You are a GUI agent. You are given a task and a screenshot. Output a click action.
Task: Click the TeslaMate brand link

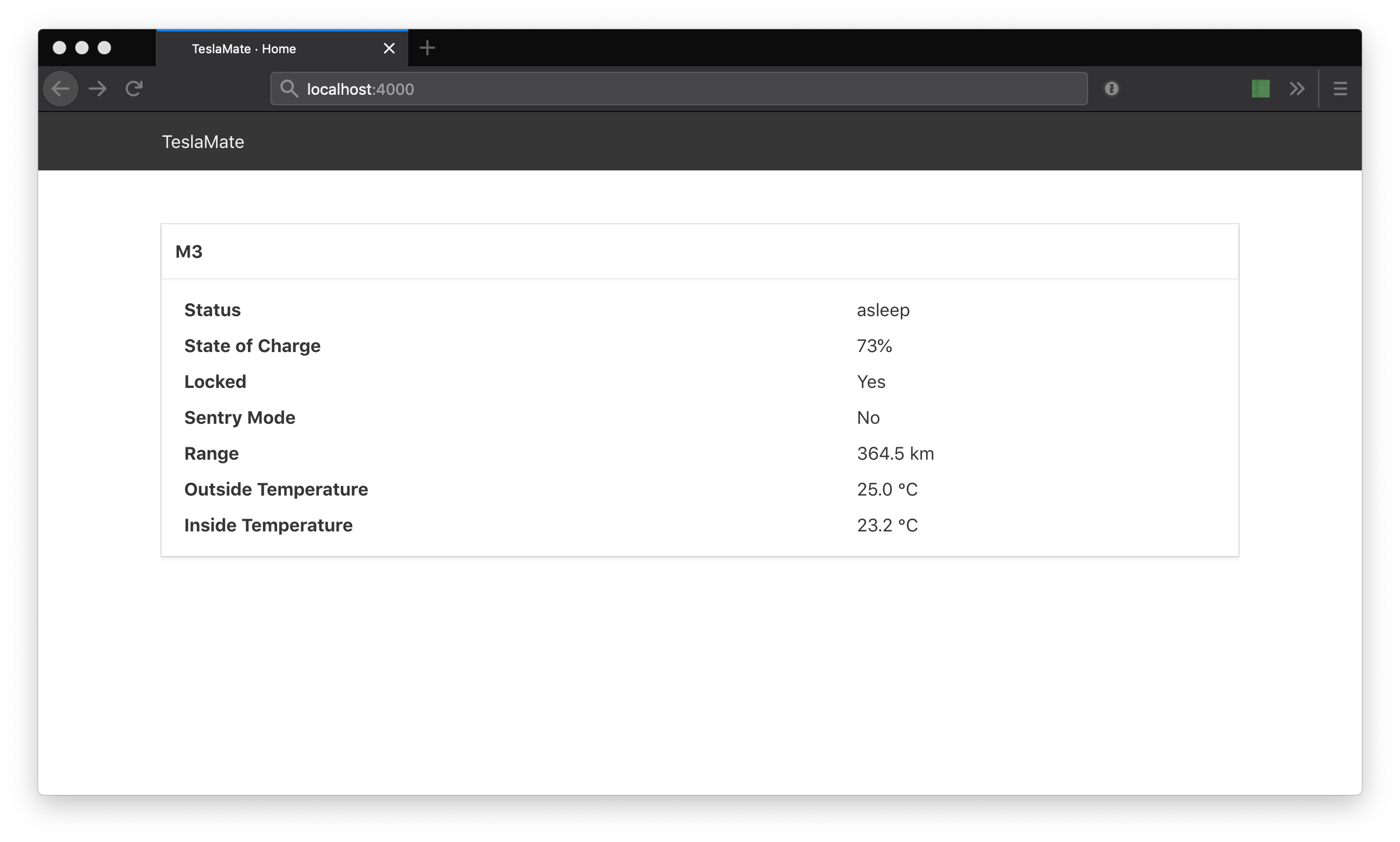pos(202,142)
